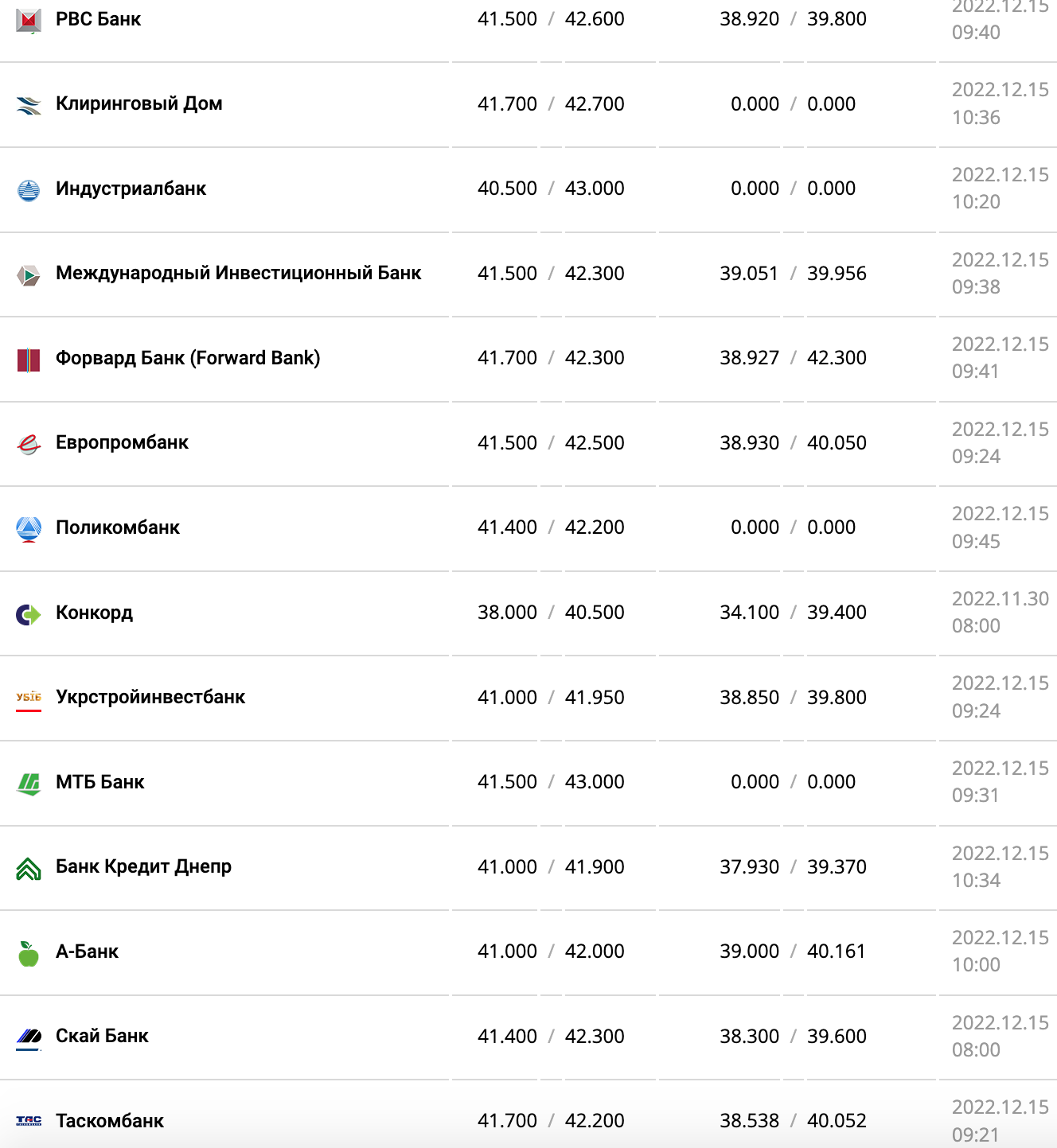Screen dimensions: 1057x1148
Task: Click the Европромбанк red logo icon
Action: coord(29,444)
